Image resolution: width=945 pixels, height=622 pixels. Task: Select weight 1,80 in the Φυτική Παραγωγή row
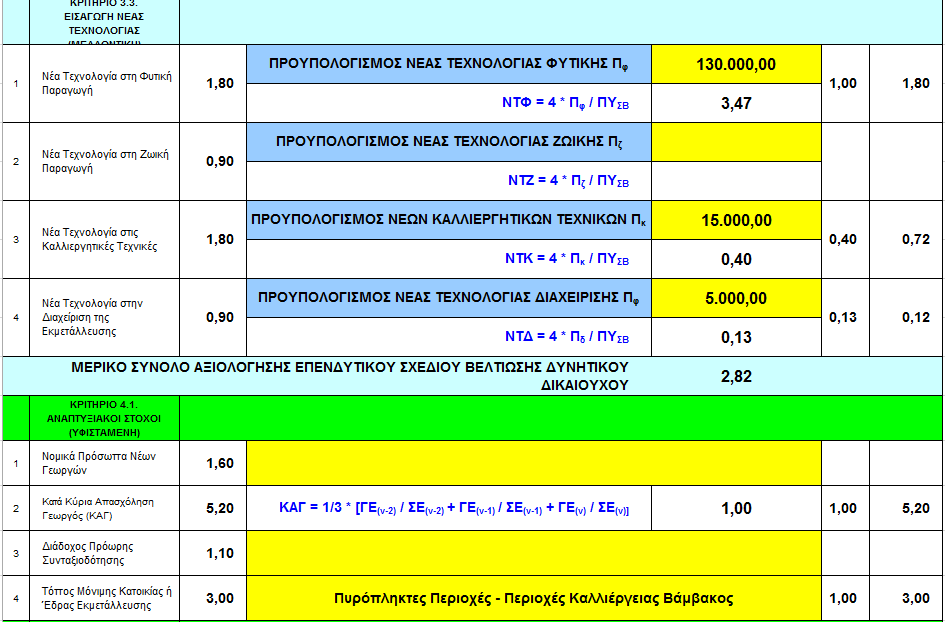coord(220,84)
